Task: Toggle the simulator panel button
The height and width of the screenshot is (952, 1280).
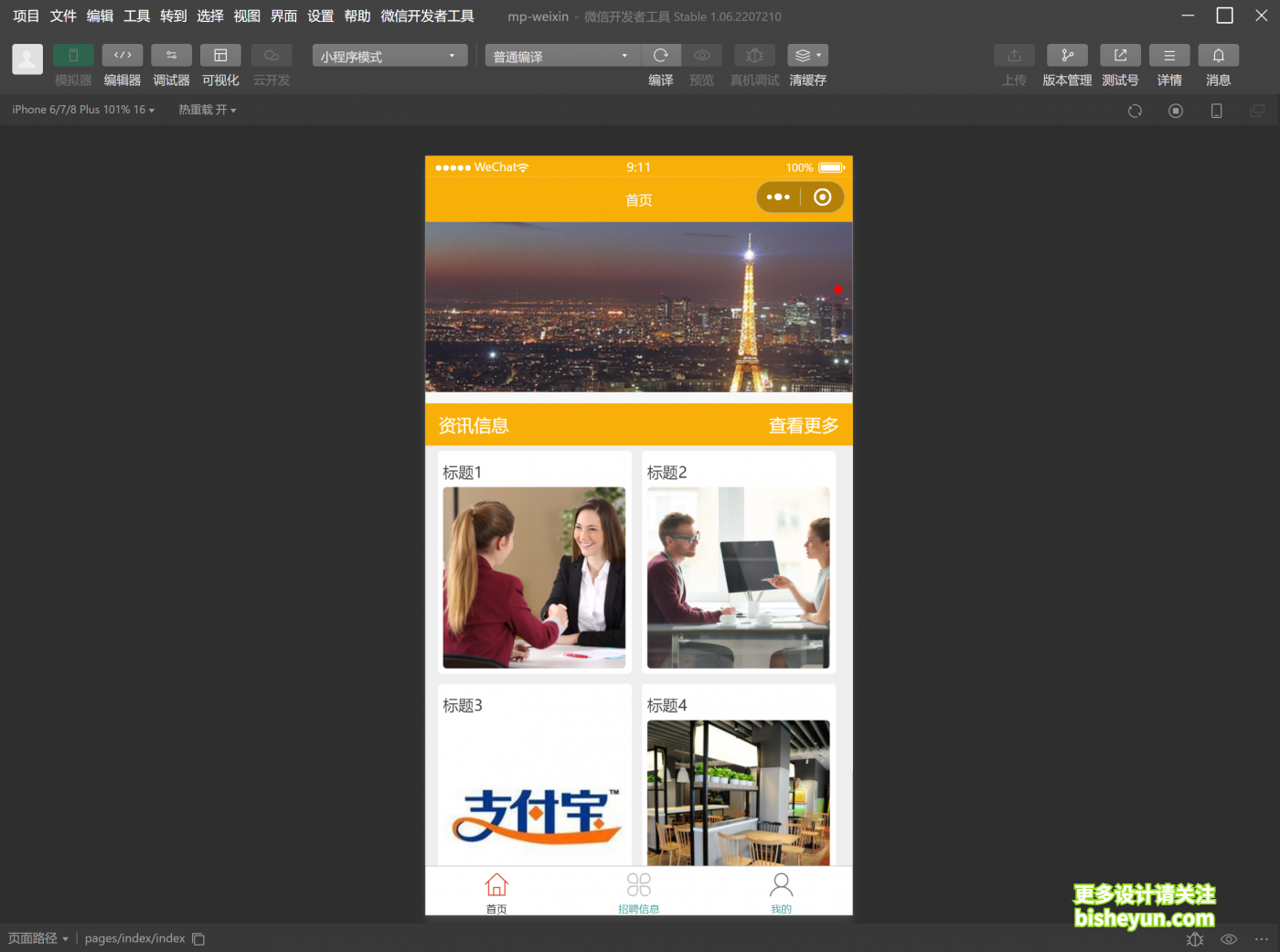Action: pyautogui.click(x=73, y=55)
